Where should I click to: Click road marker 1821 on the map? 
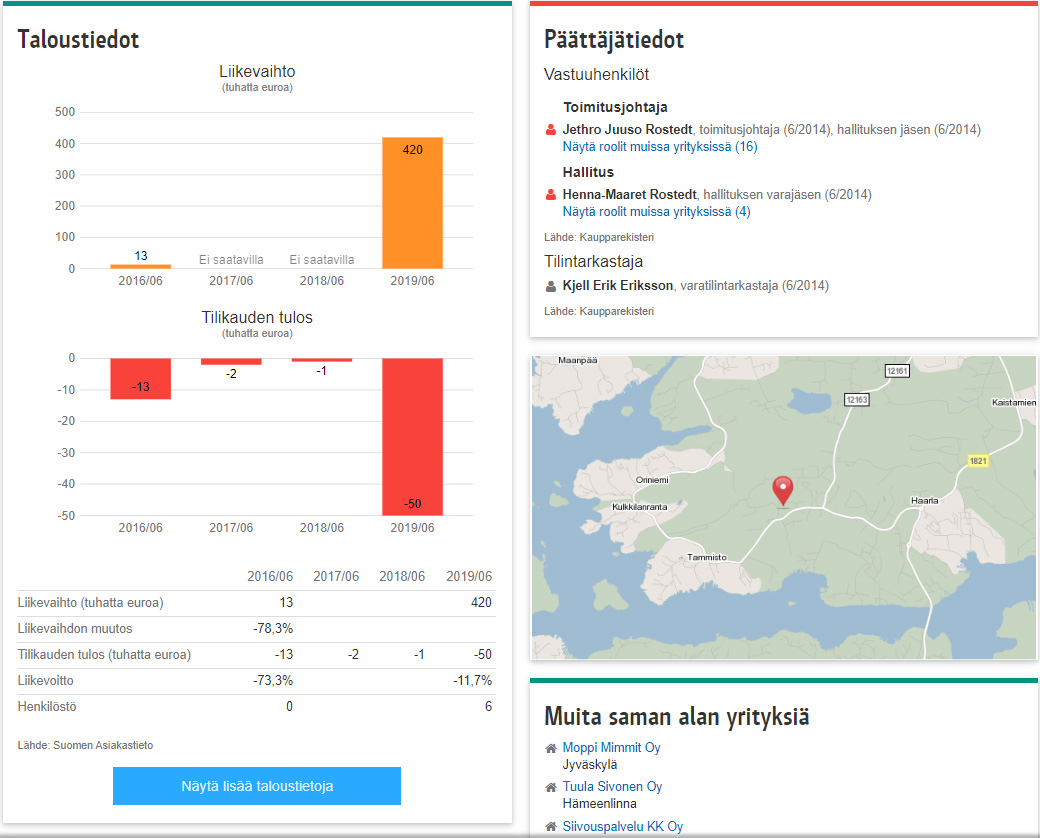(x=979, y=461)
